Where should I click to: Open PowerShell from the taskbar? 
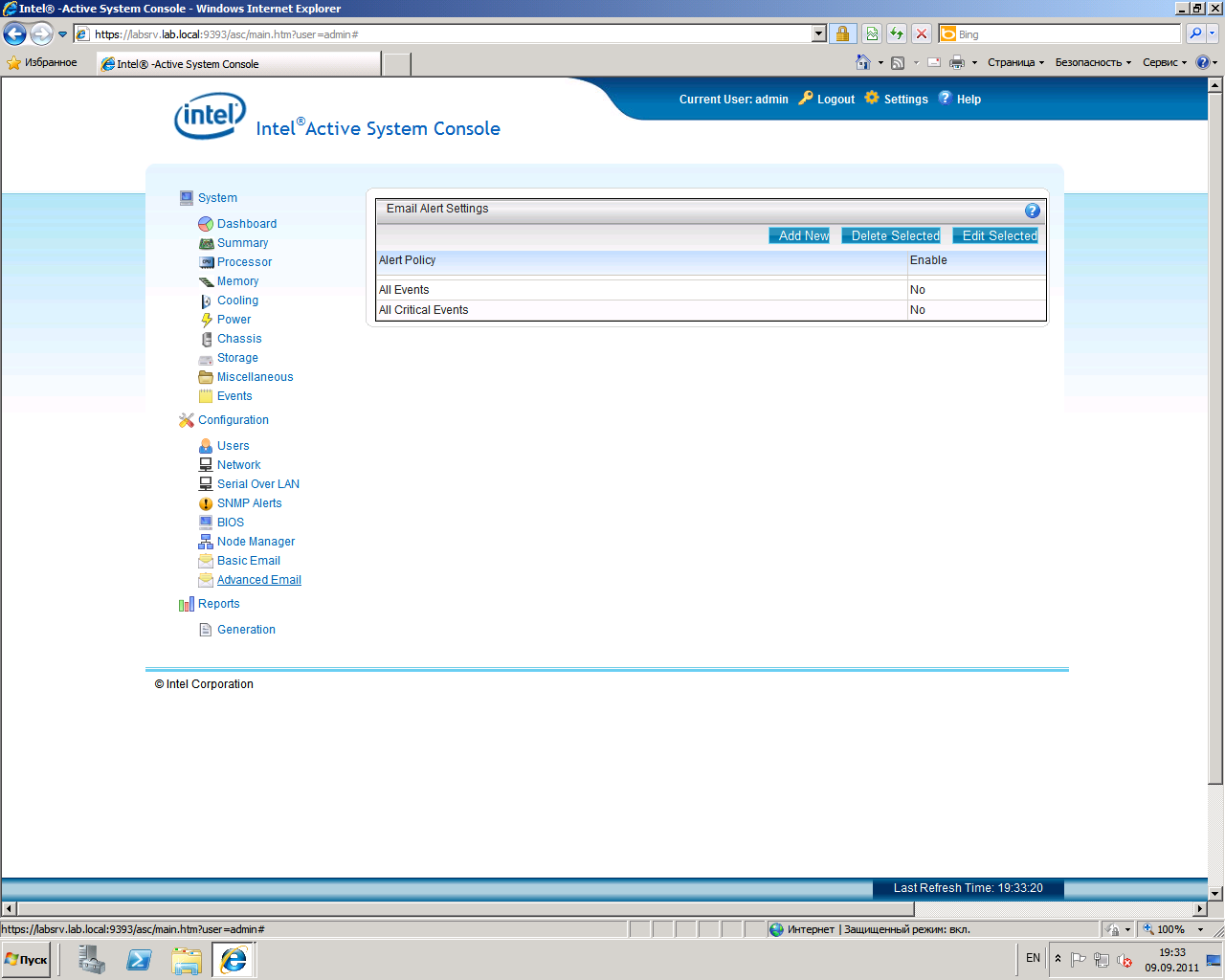coord(139,959)
